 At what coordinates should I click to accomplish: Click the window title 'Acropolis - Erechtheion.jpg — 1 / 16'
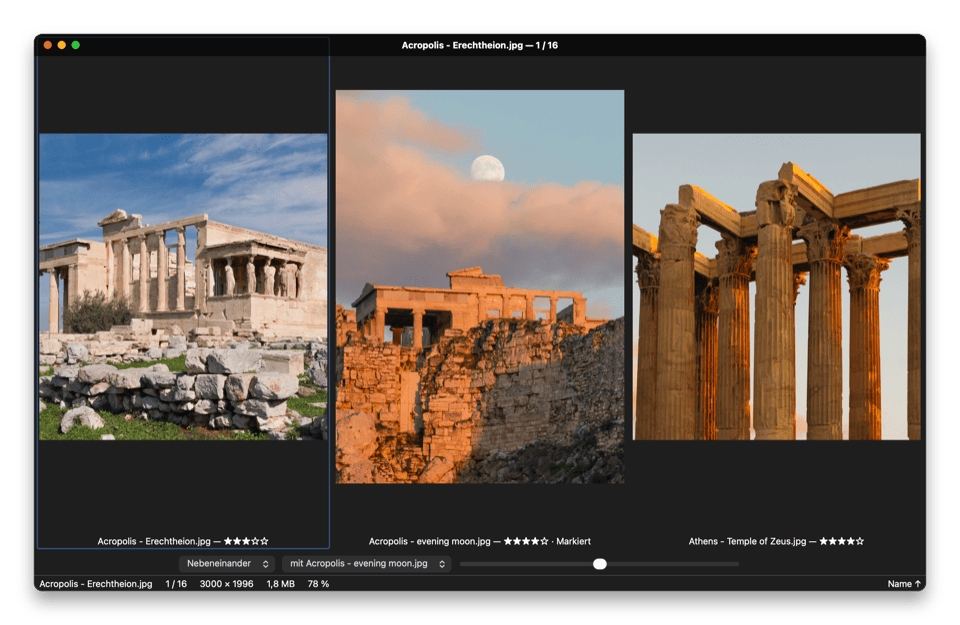point(479,45)
